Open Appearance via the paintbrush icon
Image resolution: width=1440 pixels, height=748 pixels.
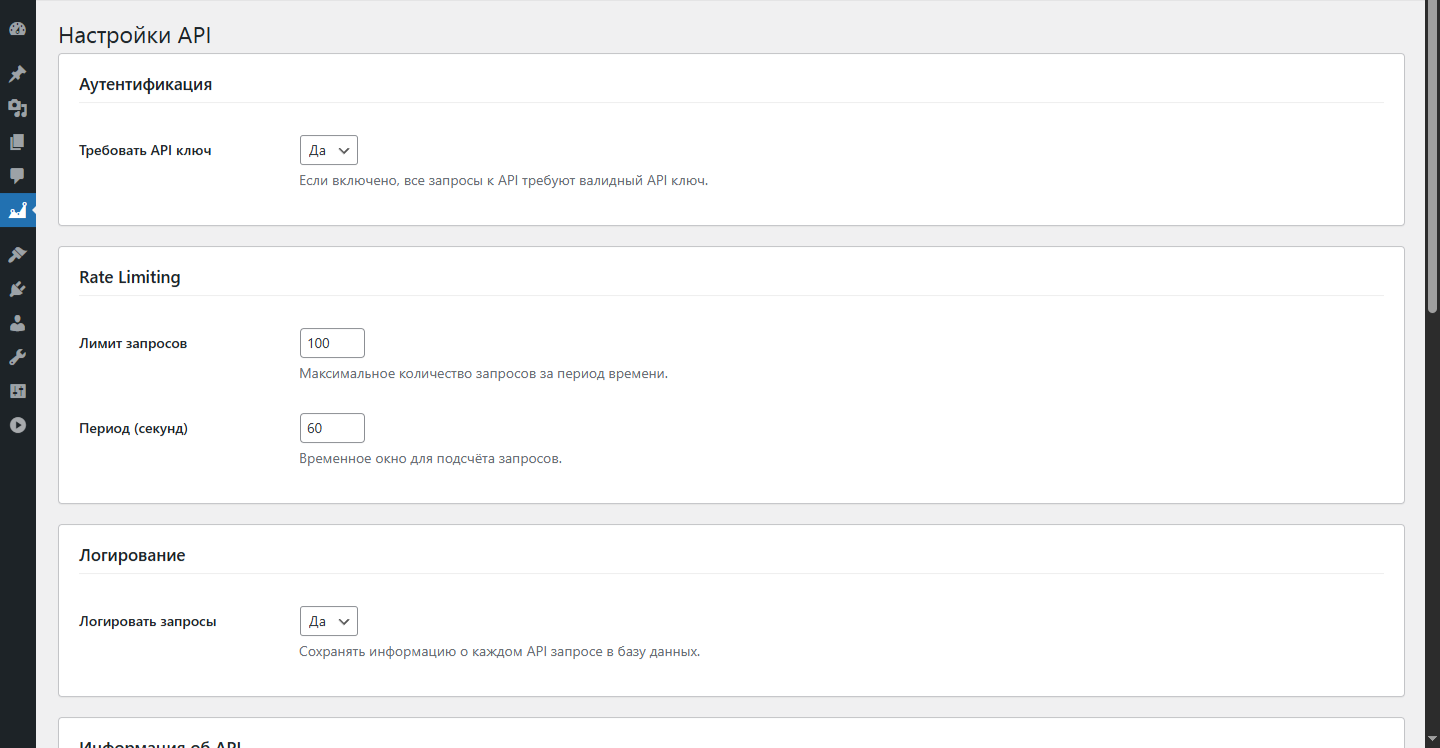tap(17, 255)
